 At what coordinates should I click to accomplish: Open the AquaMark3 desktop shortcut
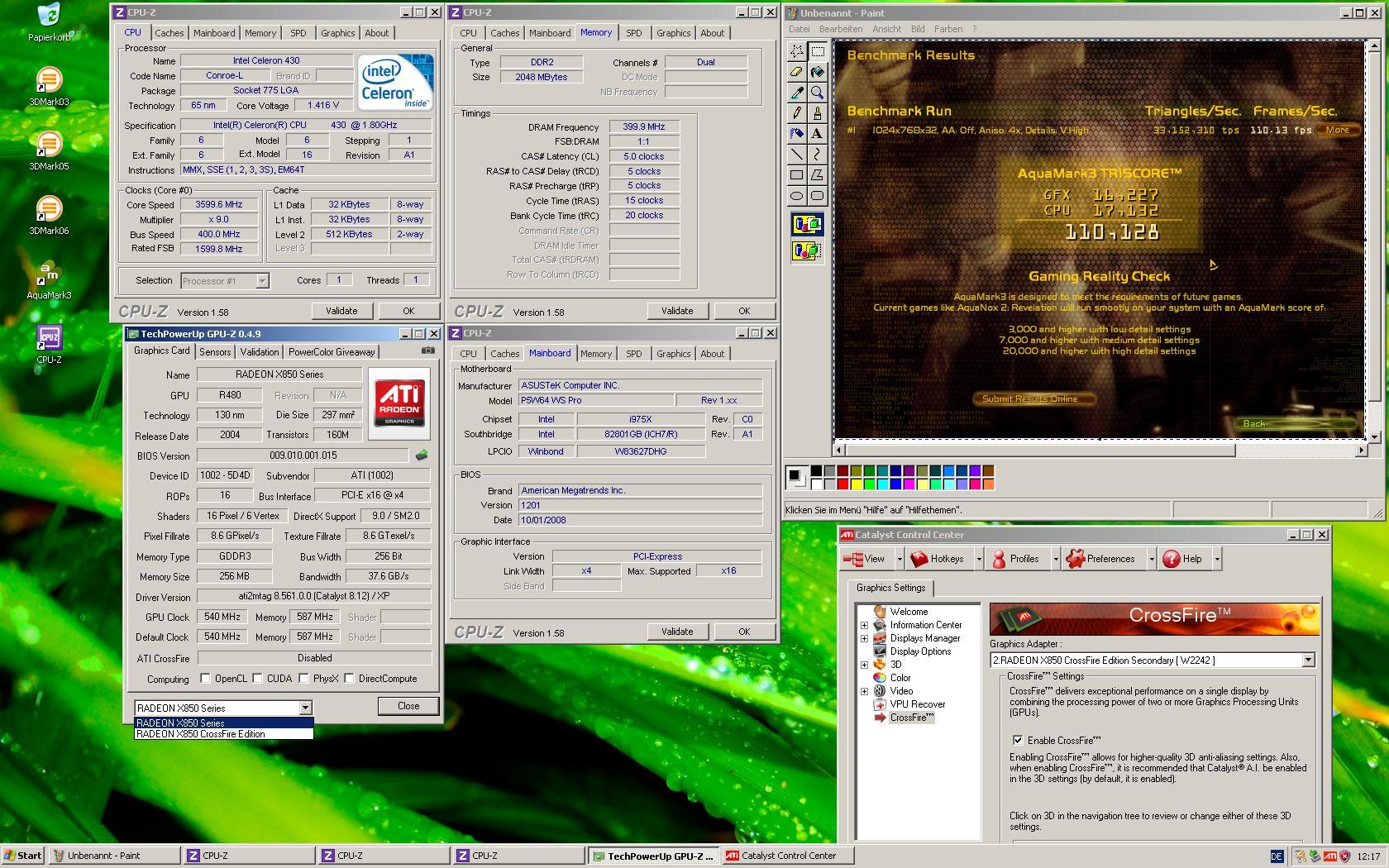(x=49, y=280)
